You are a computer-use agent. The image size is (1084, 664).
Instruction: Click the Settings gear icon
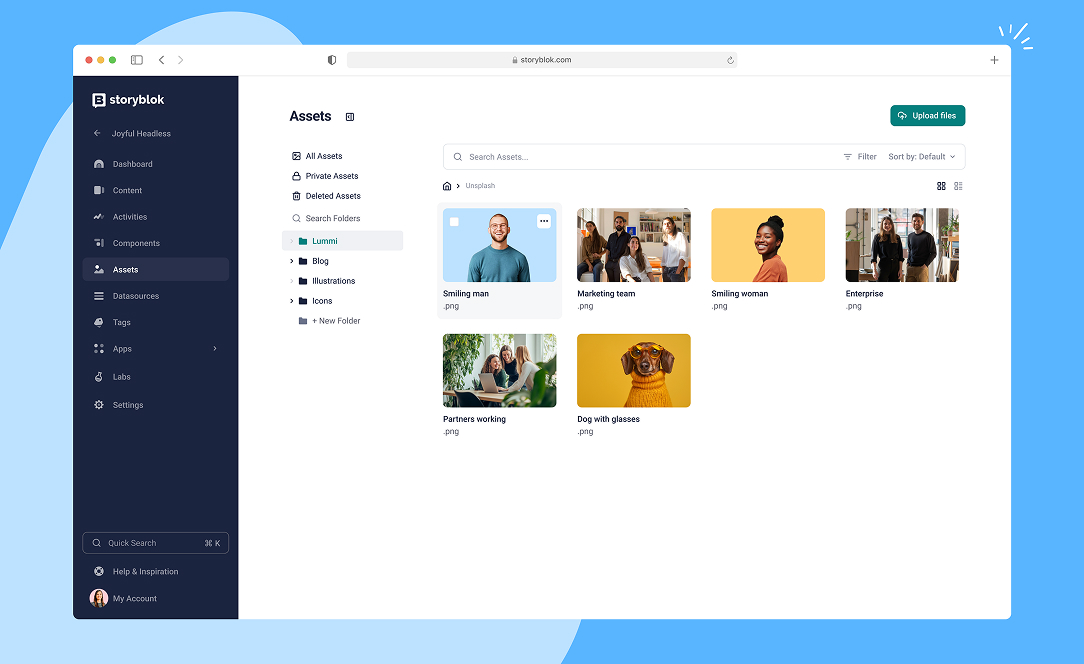[x=99, y=405]
